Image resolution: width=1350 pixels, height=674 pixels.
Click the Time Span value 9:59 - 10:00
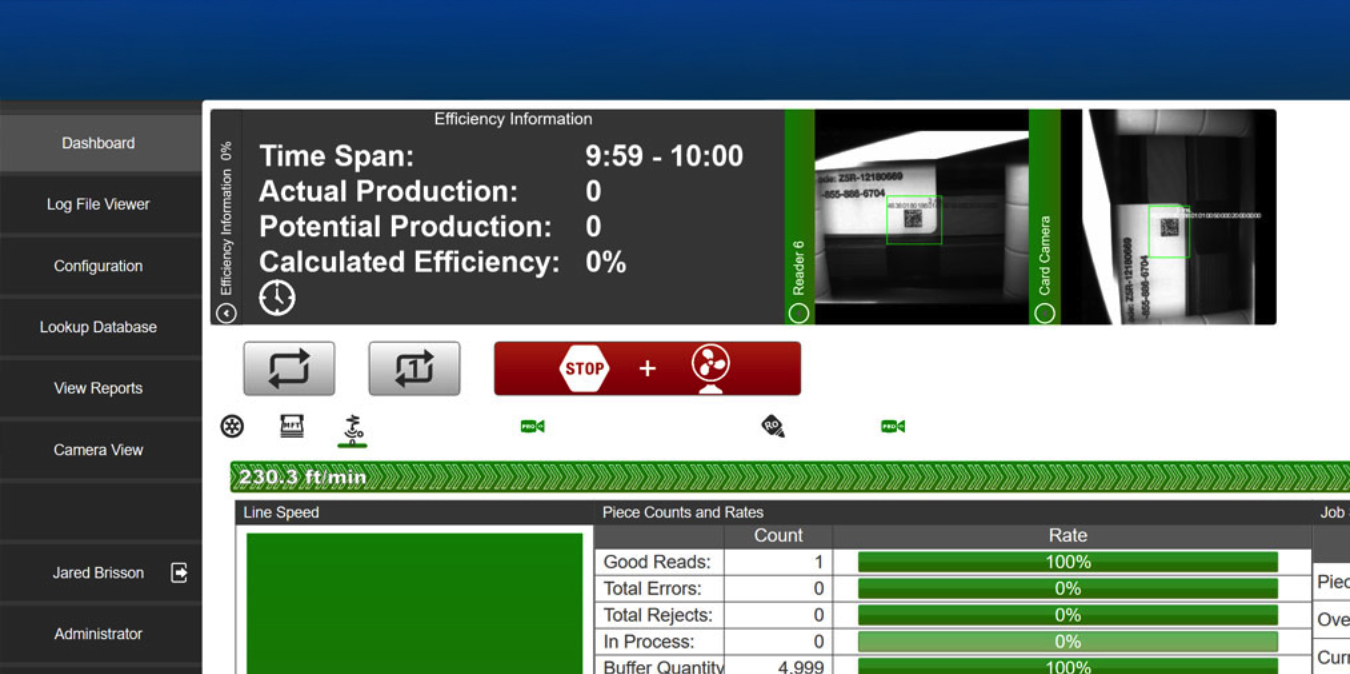click(664, 156)
